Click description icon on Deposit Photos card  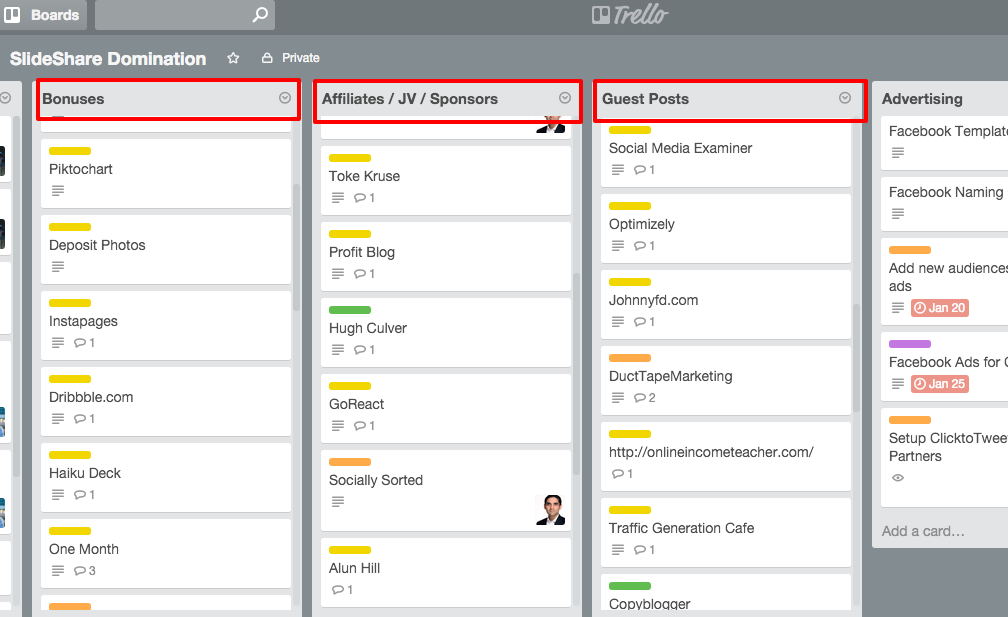[58, 266]
